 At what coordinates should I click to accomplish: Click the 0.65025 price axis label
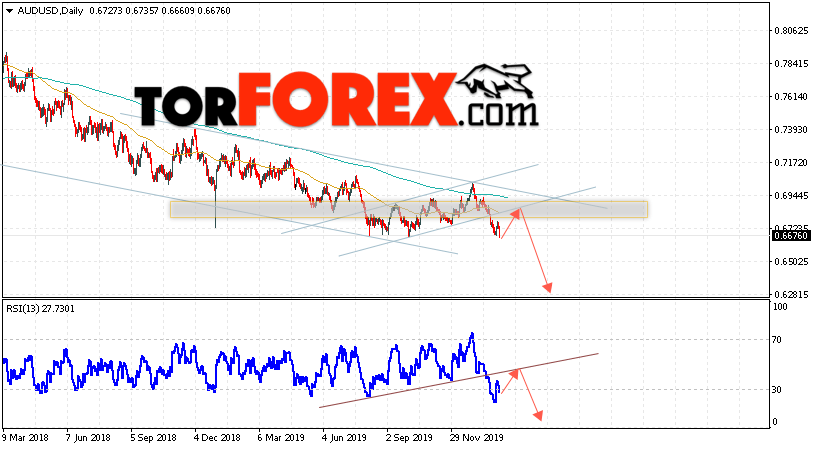coord(791,261)
